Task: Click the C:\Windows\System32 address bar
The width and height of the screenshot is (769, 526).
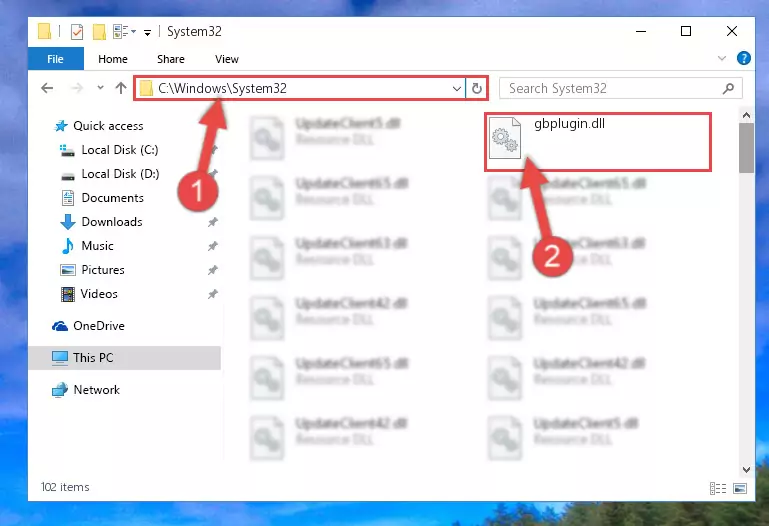Action: [299, 88]
